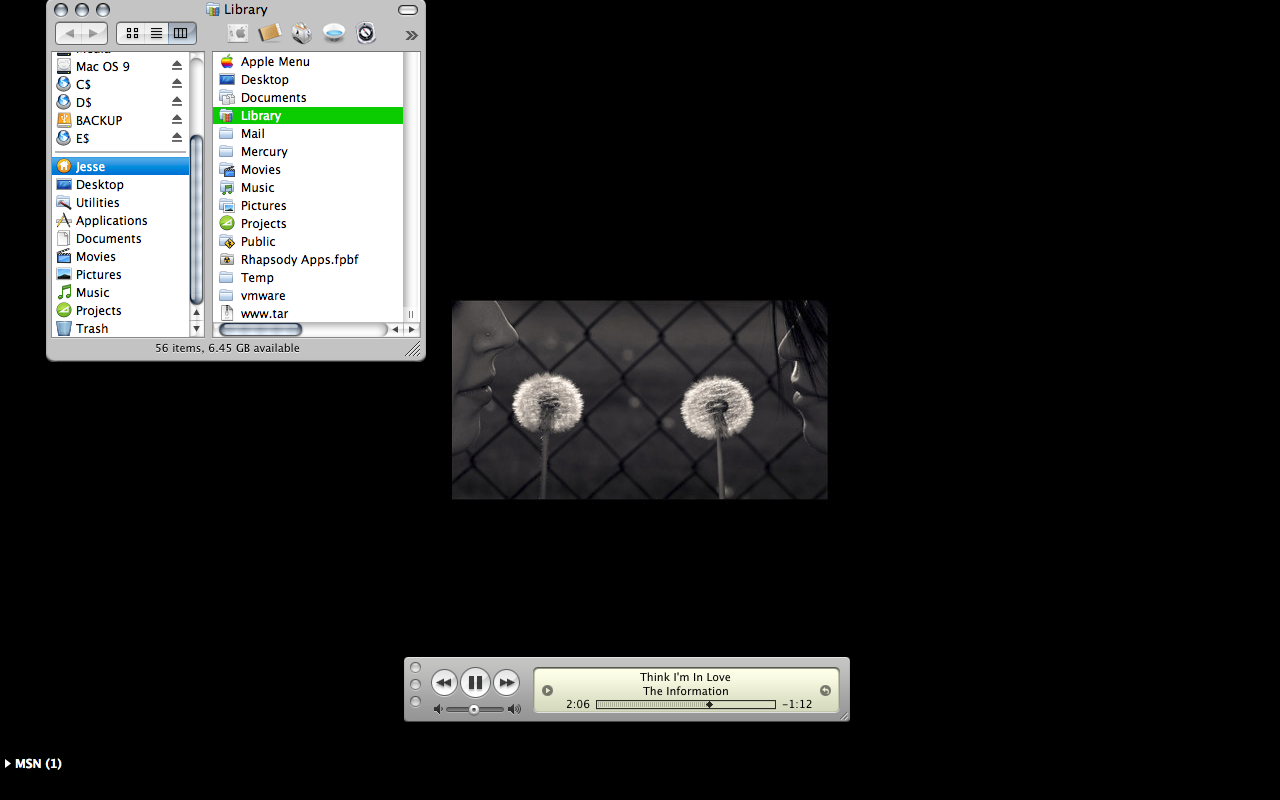The image size is (1280, 800).
Task: Click the iTunes elapsed time 2:06
Action: (x=578, y=704)
